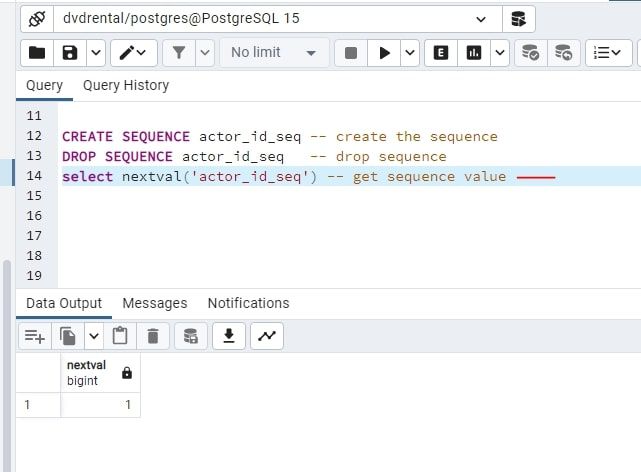641x472 pixels.
Task: Click the lock icon in nextval header
Action: point(127,373)
